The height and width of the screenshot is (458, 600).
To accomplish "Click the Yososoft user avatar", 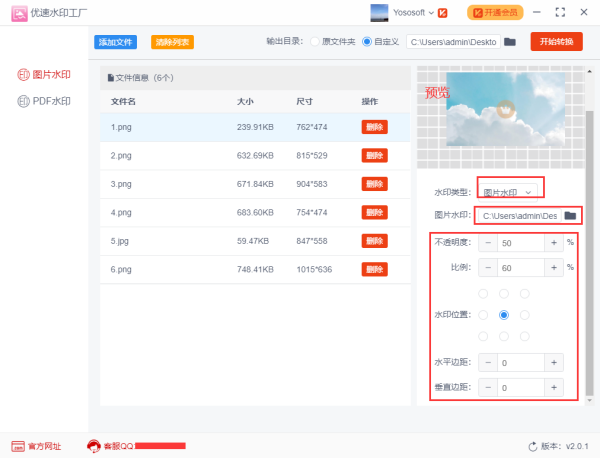I will (x=380, y=13).
